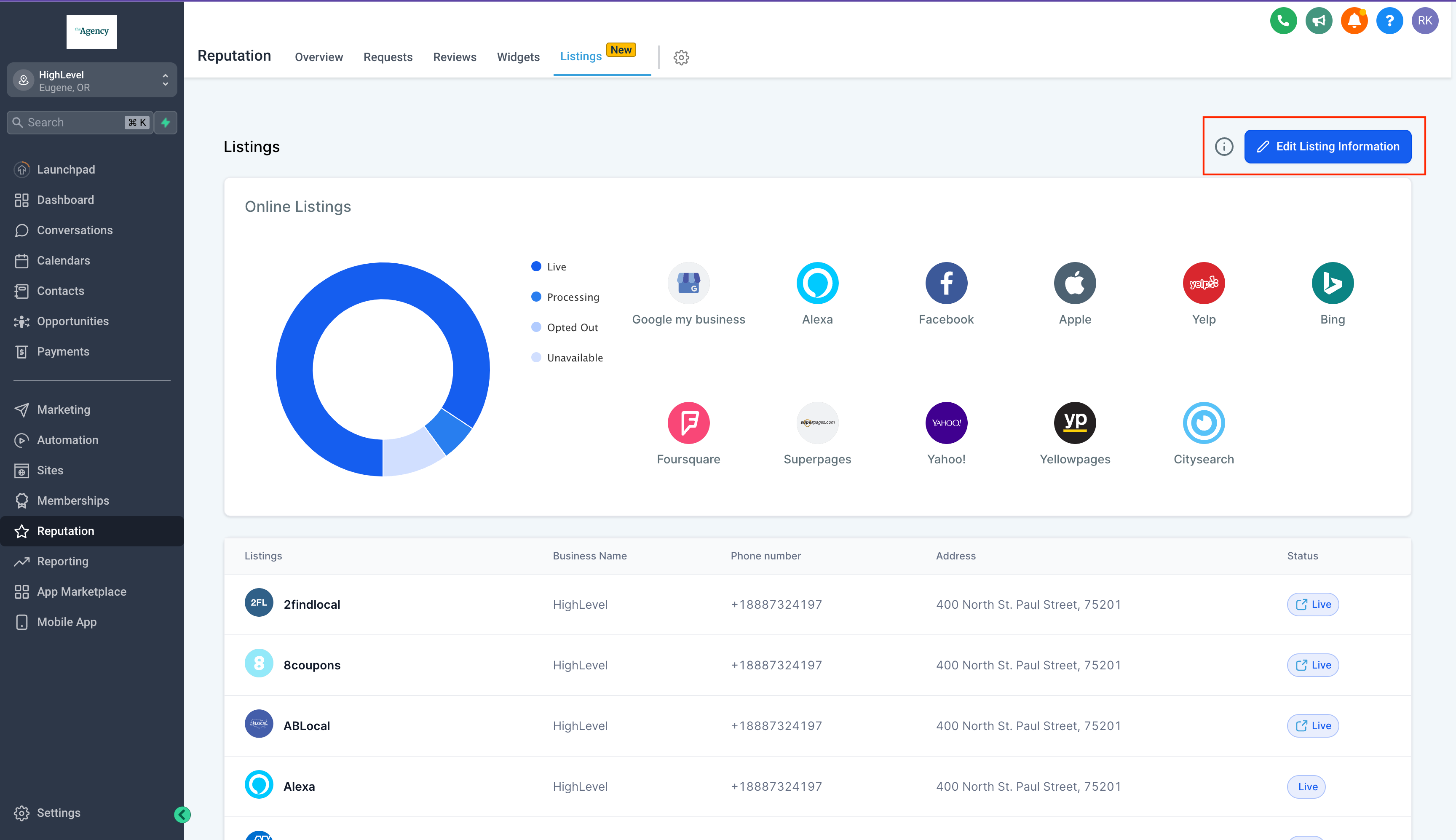Switch to the Overview tab

[x=319, y=57]
